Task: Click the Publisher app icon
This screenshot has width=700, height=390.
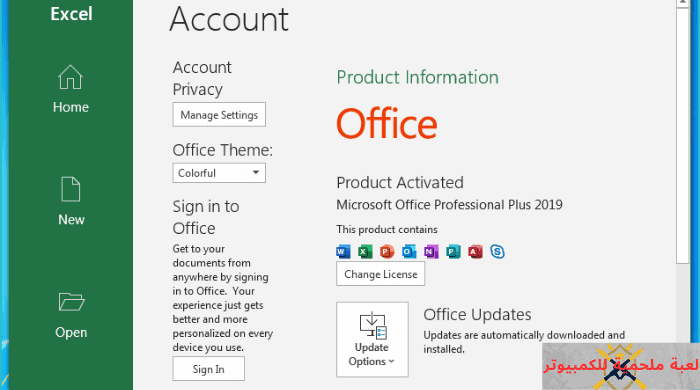Action: 453,252
